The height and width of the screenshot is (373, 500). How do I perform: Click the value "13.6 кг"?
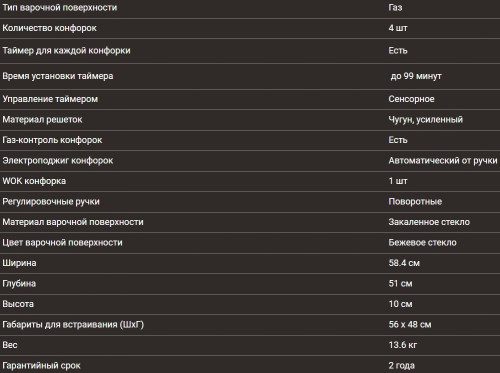pyautogui.click(x=403, y=345)
